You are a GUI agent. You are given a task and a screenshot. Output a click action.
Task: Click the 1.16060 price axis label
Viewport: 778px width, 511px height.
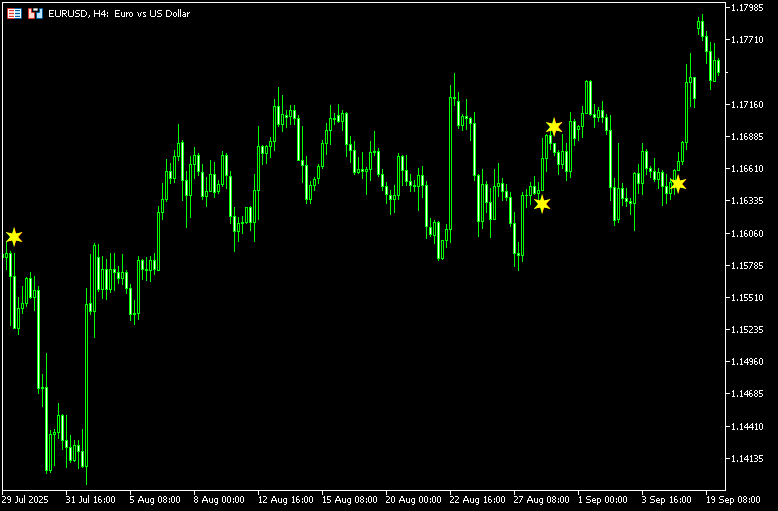[x=748, y=233]
